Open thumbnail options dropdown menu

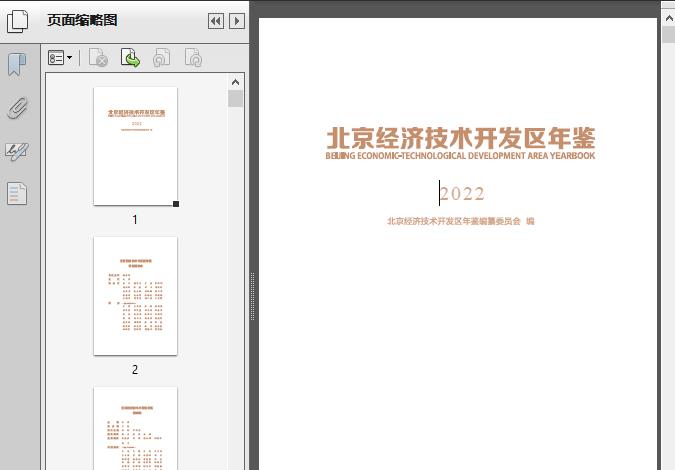tap(60, 58)
